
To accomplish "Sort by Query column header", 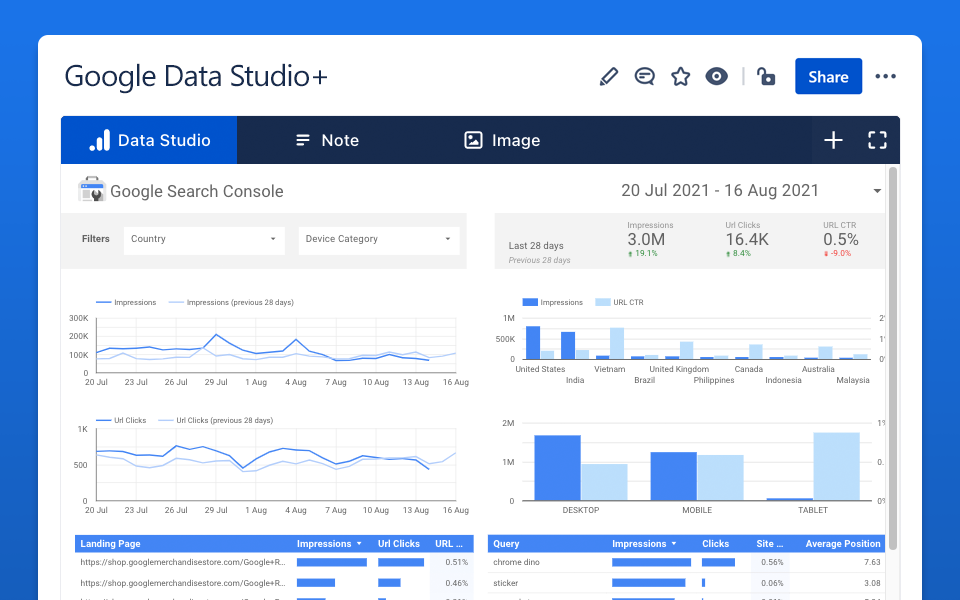I will click(x=506, y=544).
